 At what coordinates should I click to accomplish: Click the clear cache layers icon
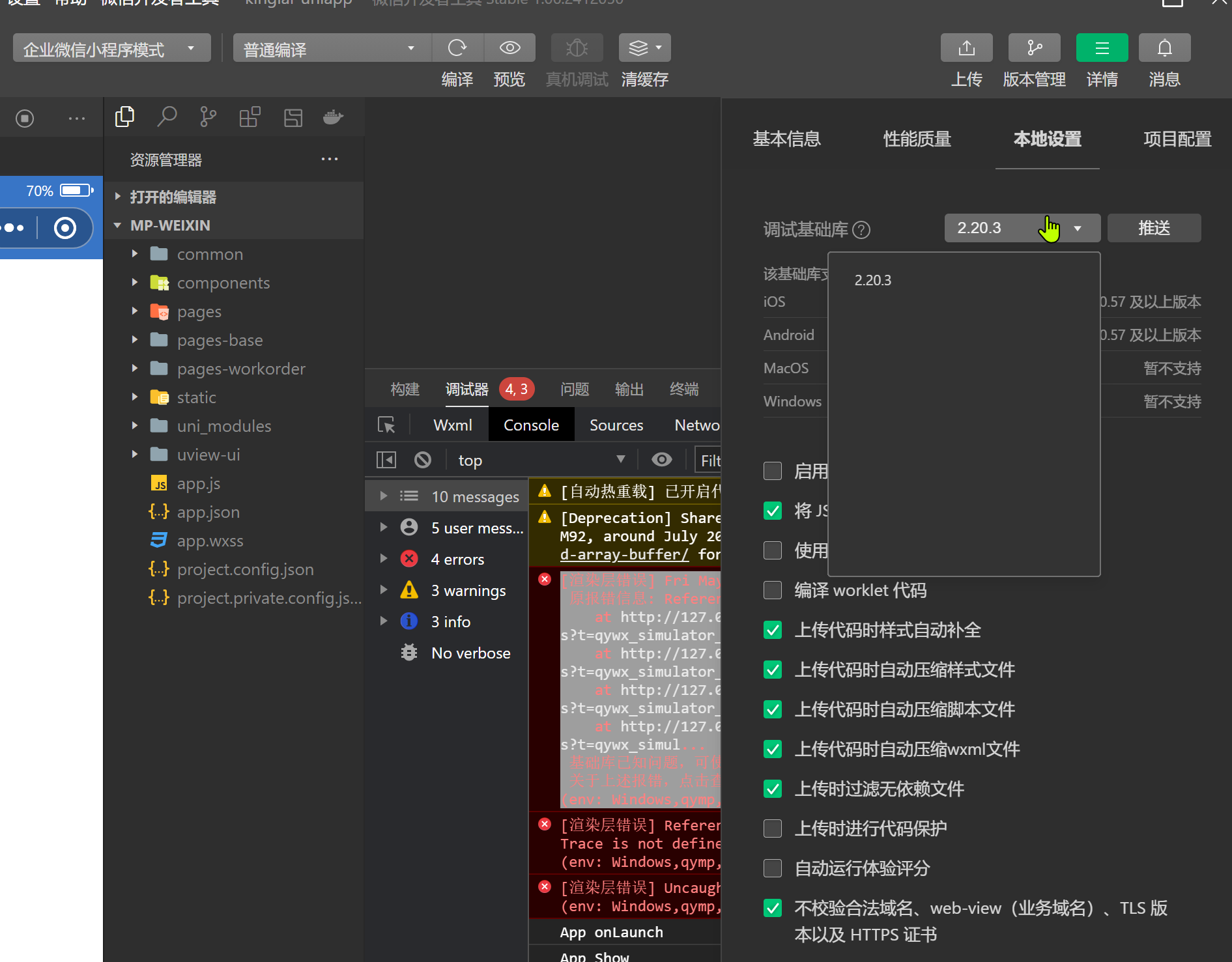point(644,48)
